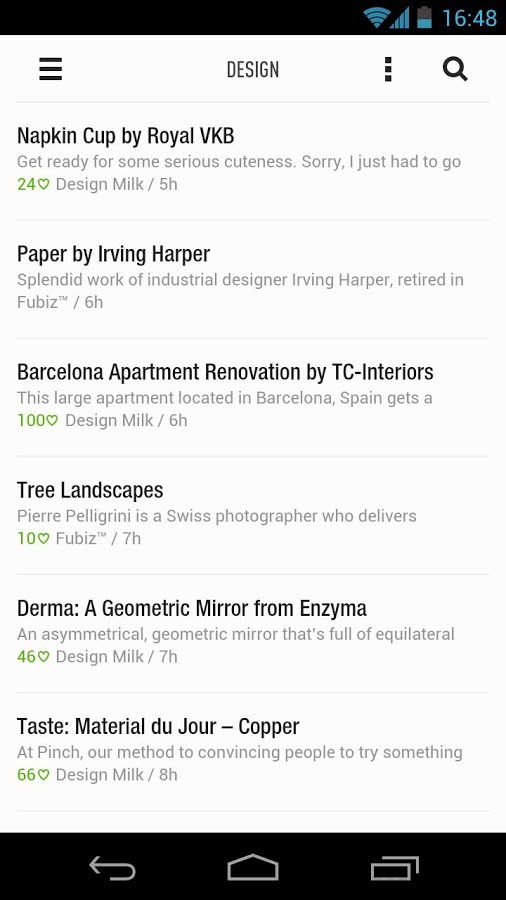This screenshot has height=900, width=506.
Task: Open the Tree Landscapes article
Action: click(253, 515)
